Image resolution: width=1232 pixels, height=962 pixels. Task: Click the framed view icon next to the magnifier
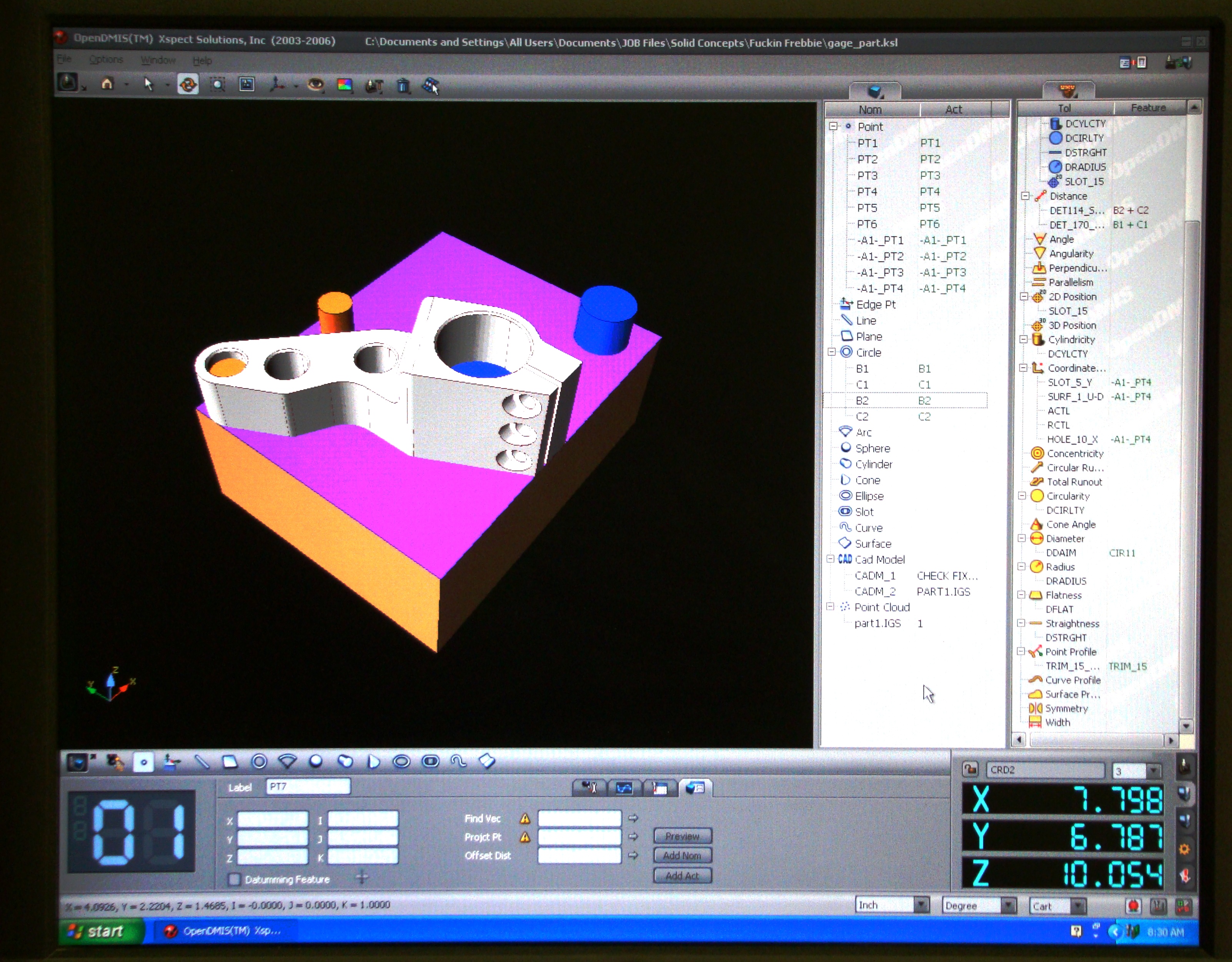click(246, 85)
